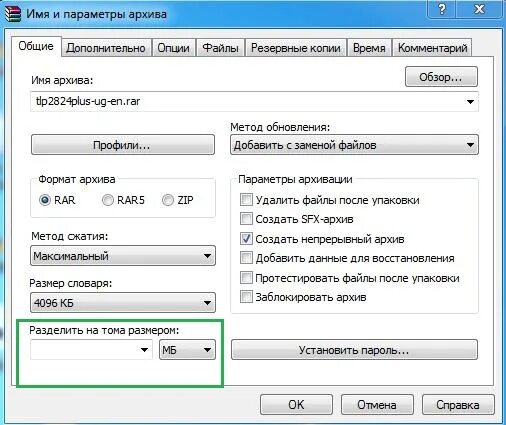Image resolution: width=506 pixels, height=425 pixels.
Task: Click the question mark help button in title bar
Action: [x=442, y=9]
